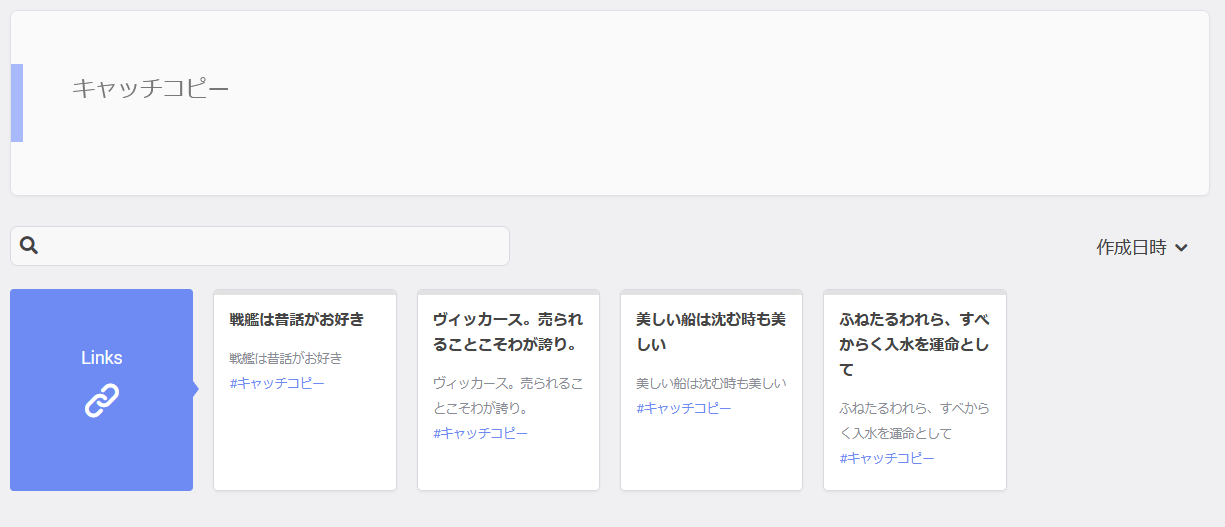Screen dimensions: 1225x527
Task: Click #キャッチコピー tag on ヴィッカース card
Action: tap(480, 433)
